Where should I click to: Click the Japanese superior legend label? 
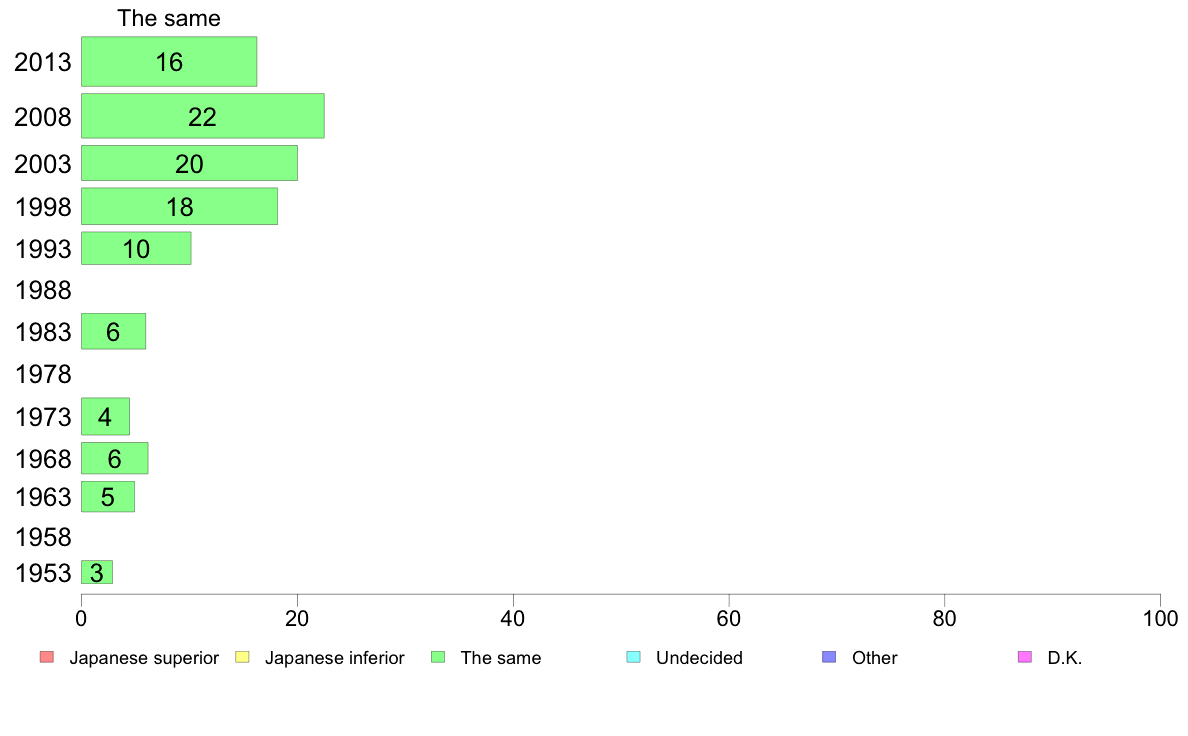[x=144, y=657]
